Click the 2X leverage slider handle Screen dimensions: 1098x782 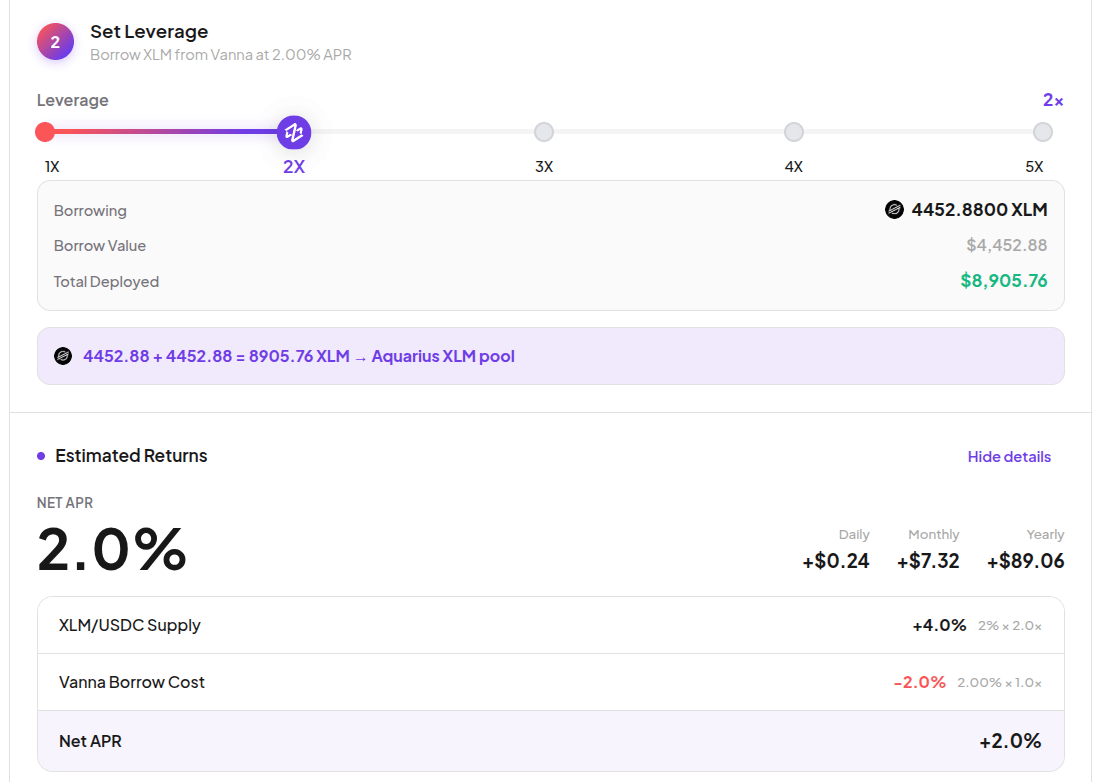[294, 132]
